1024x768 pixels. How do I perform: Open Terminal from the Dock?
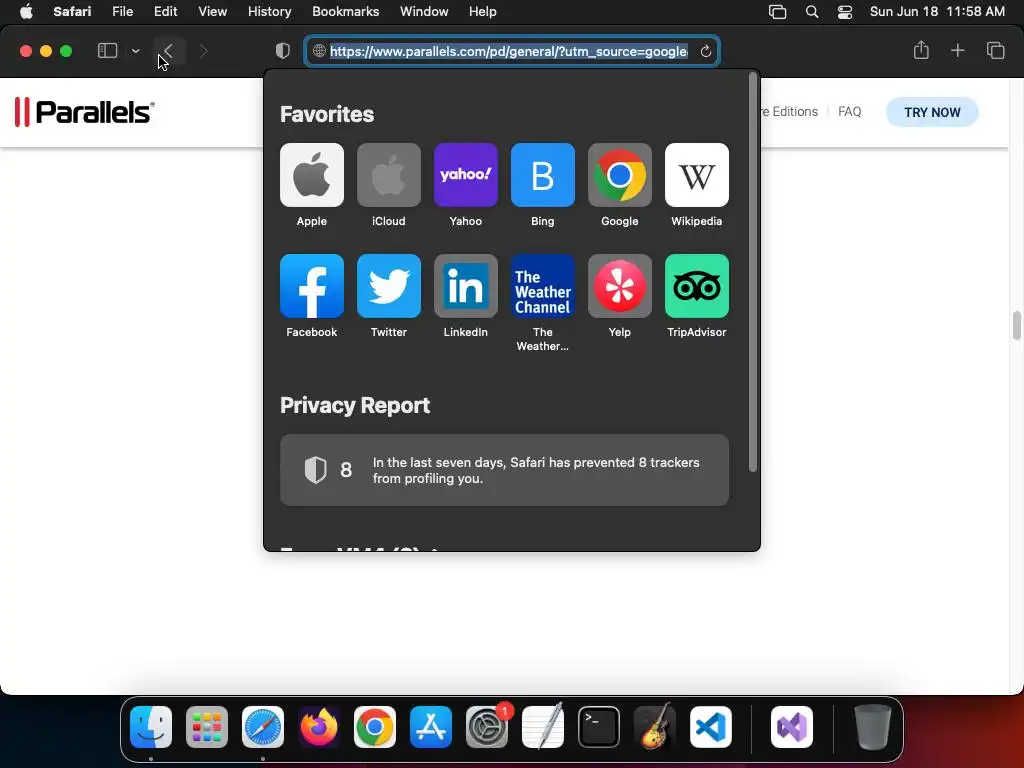599,727
